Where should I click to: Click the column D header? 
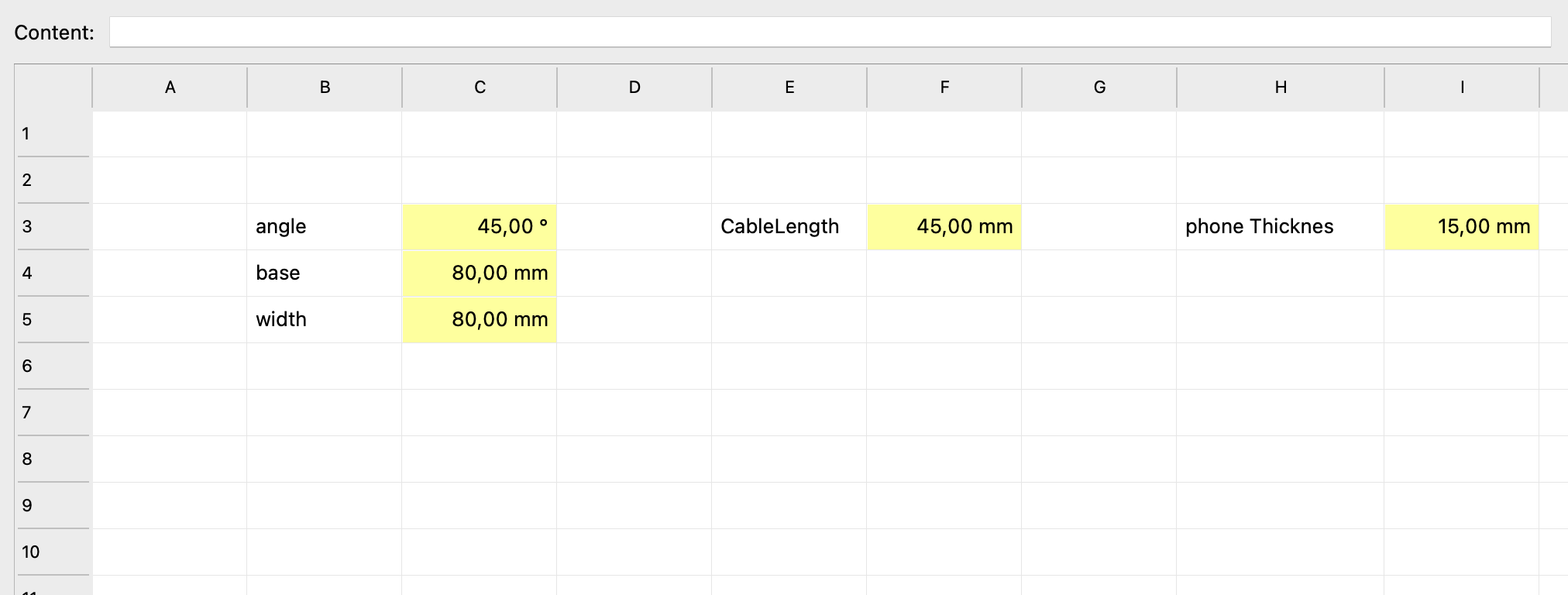pos(634,88)
